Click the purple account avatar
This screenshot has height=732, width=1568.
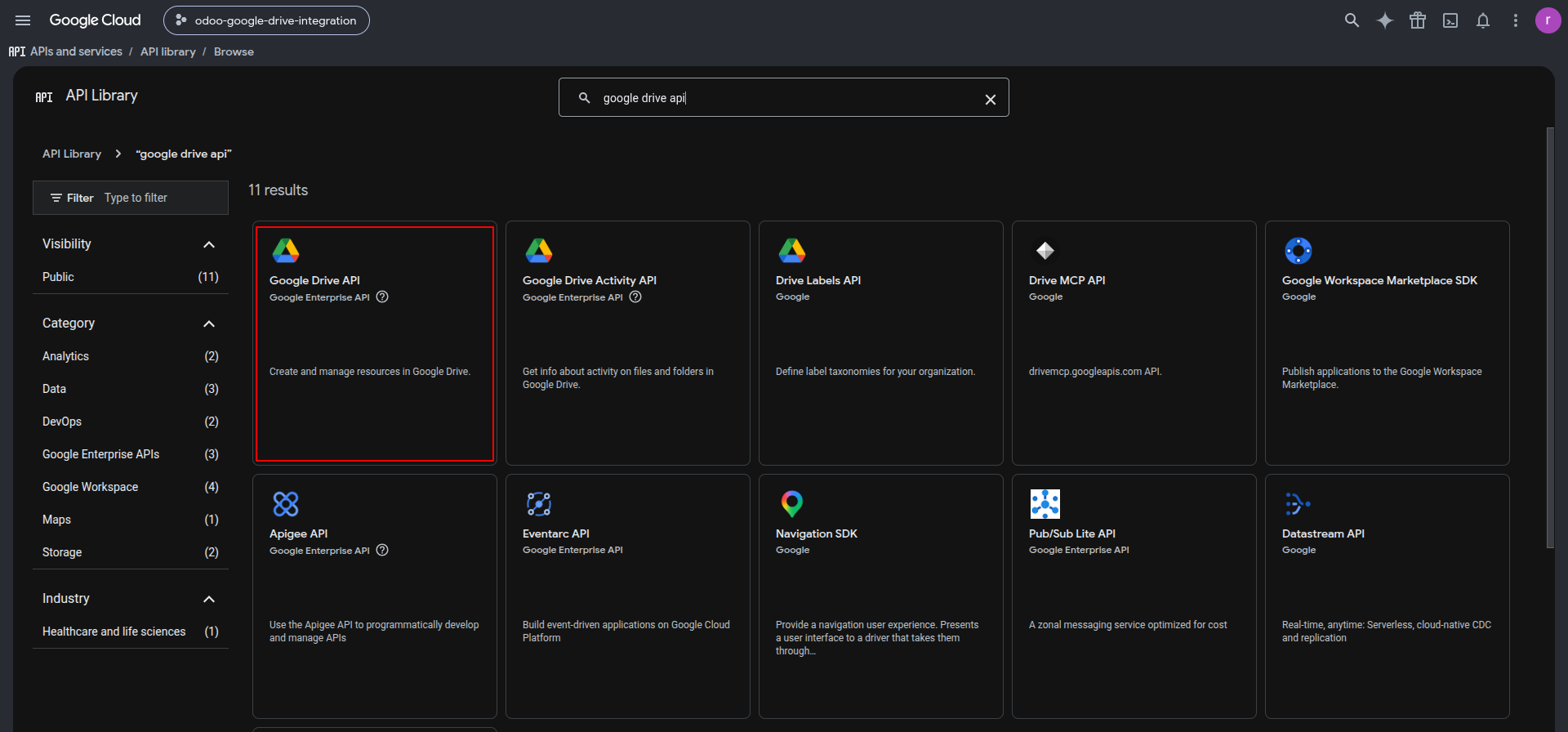click(x=1548, y=20)
